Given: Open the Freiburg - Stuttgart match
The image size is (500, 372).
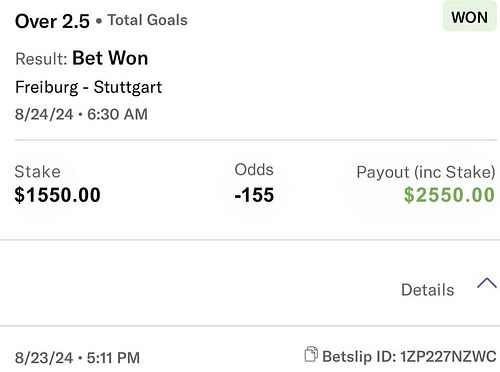Looking at the screenshot, I should 88,87.
